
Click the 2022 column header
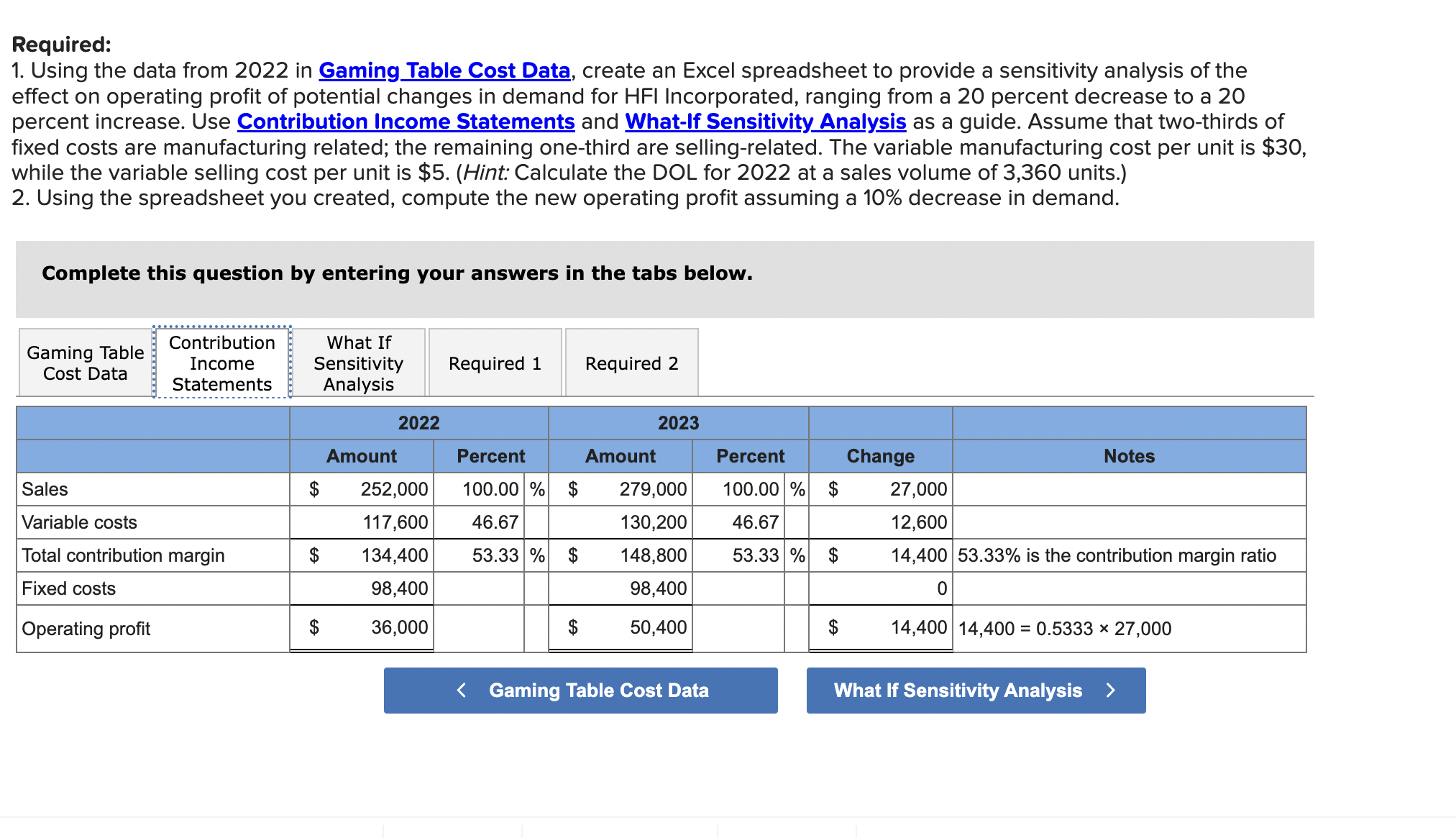coord(419,423)
